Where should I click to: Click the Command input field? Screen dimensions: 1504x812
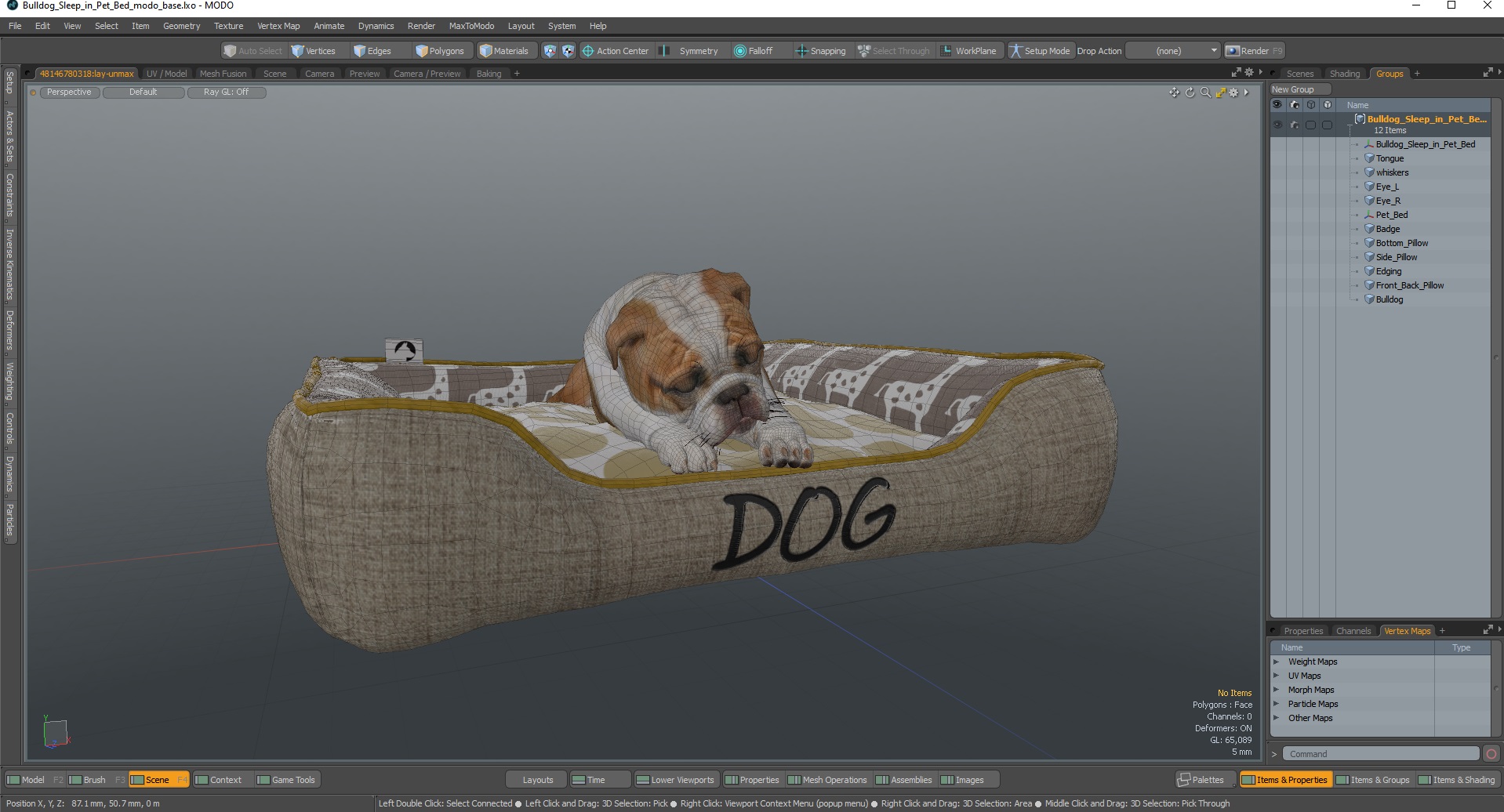(1381, 754)
